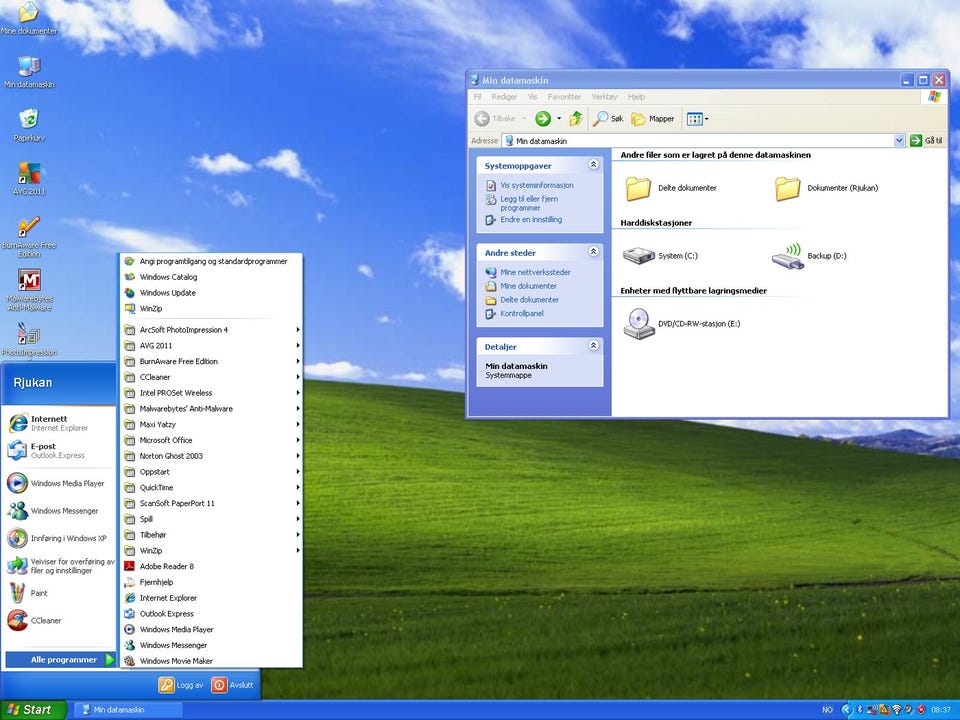
Task: Open the DVD/CD-RW-stasjon (E:) drive
Action: (x=638, y=324)
